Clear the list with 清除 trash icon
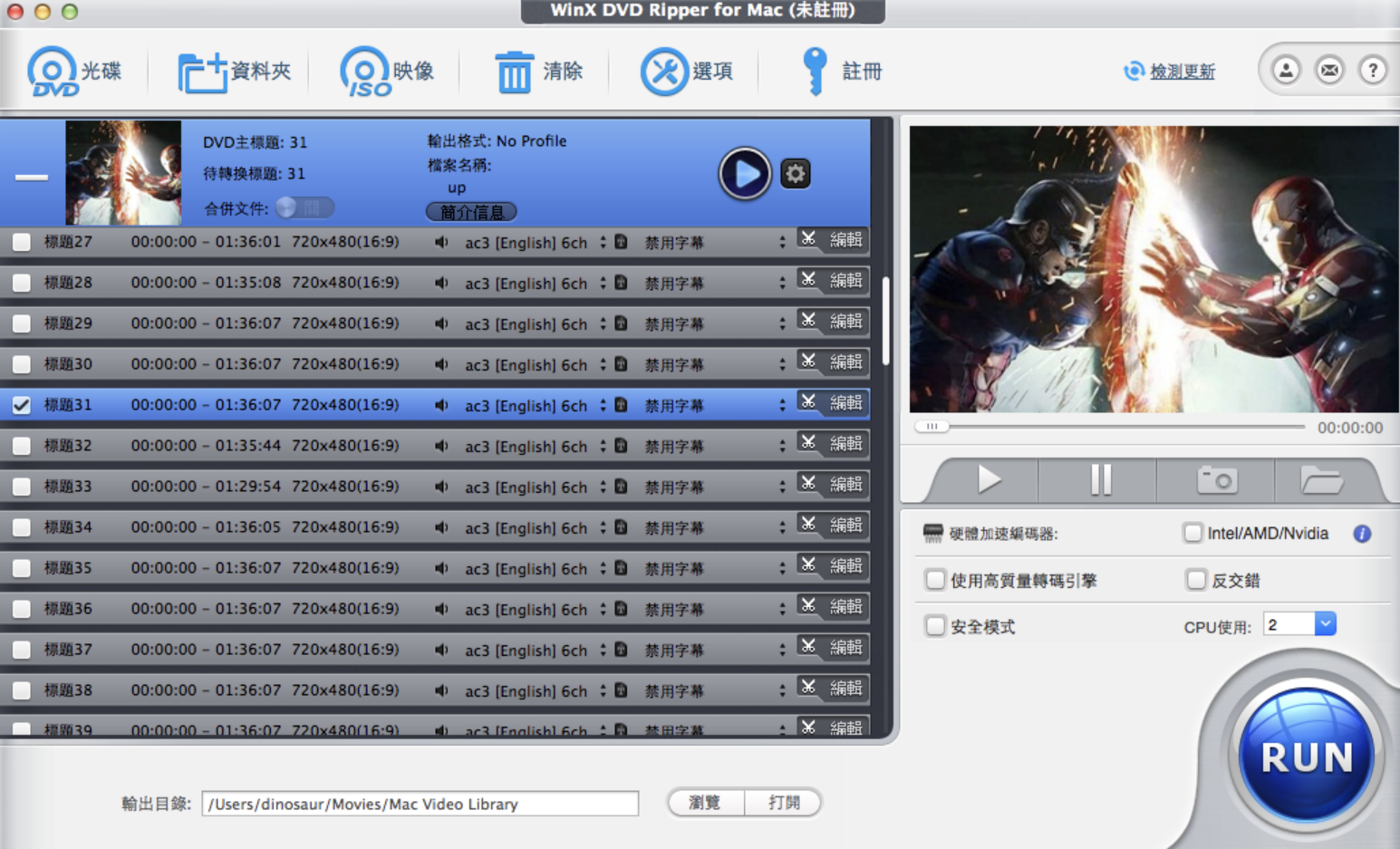Image resolution: width=1400 pixels, height=849 pixels. pos(538,71)
